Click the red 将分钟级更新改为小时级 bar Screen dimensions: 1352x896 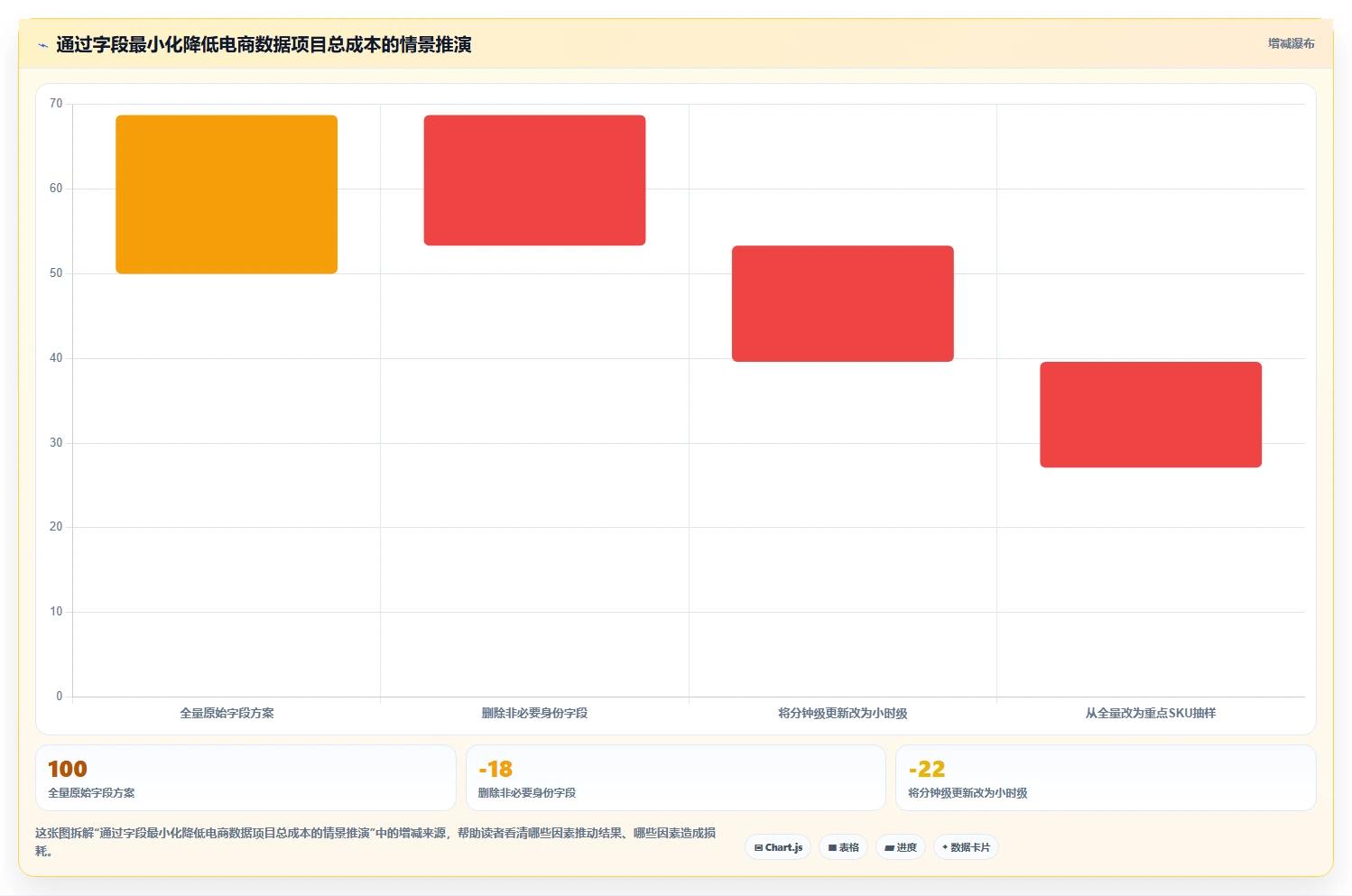pyautogui.click(x=843, y=303)
